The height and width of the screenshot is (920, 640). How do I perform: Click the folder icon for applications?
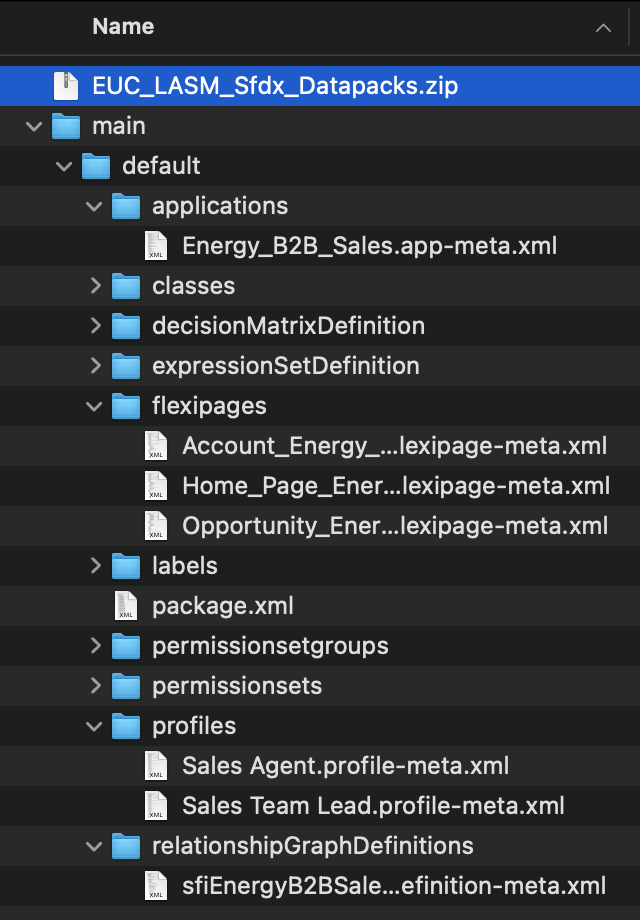pos(126,206)
